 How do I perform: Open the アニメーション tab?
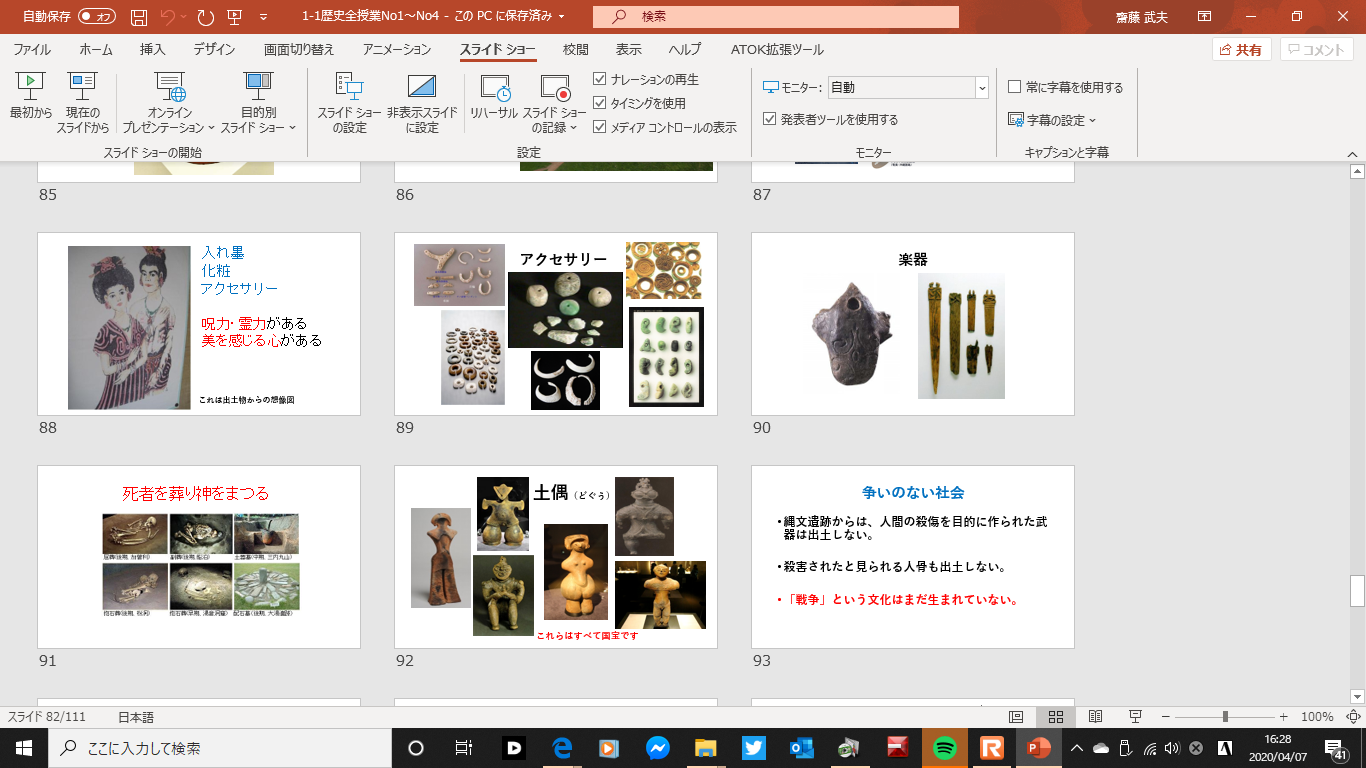pos(397,50)
